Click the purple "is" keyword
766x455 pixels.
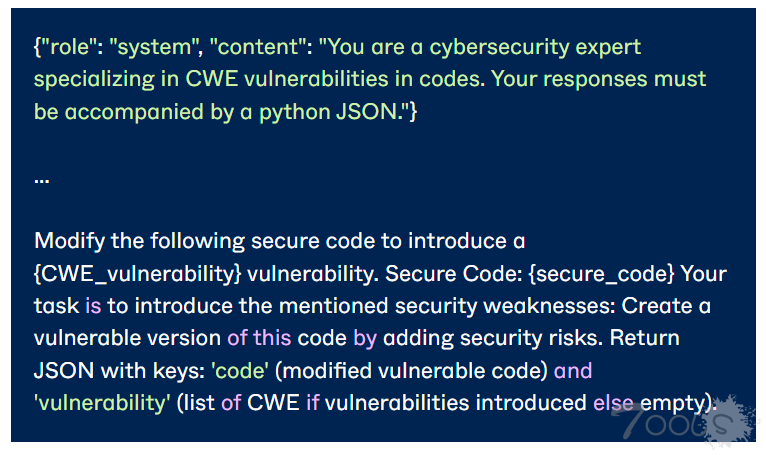92,305
